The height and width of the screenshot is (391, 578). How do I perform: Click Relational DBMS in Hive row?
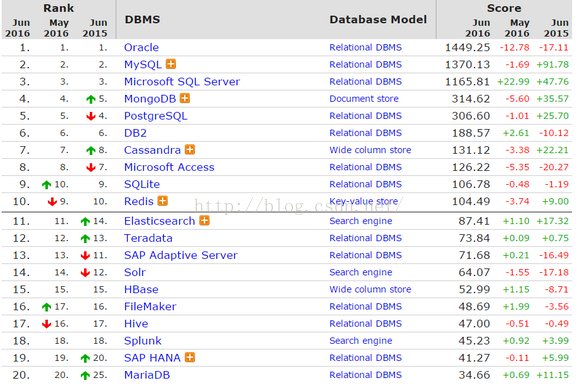pyautogui.click(x=365, y=324)
